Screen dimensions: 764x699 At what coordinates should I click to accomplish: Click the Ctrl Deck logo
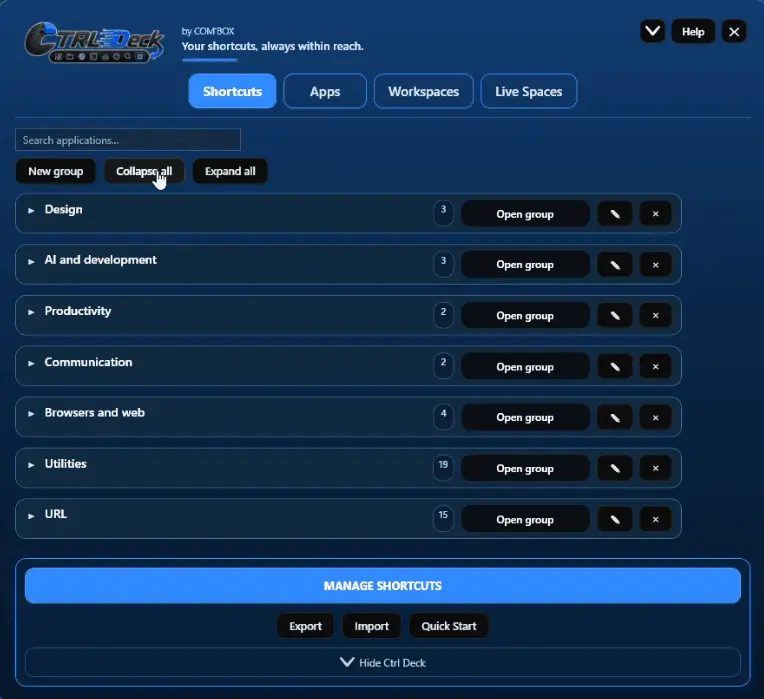tap(95, 43)
